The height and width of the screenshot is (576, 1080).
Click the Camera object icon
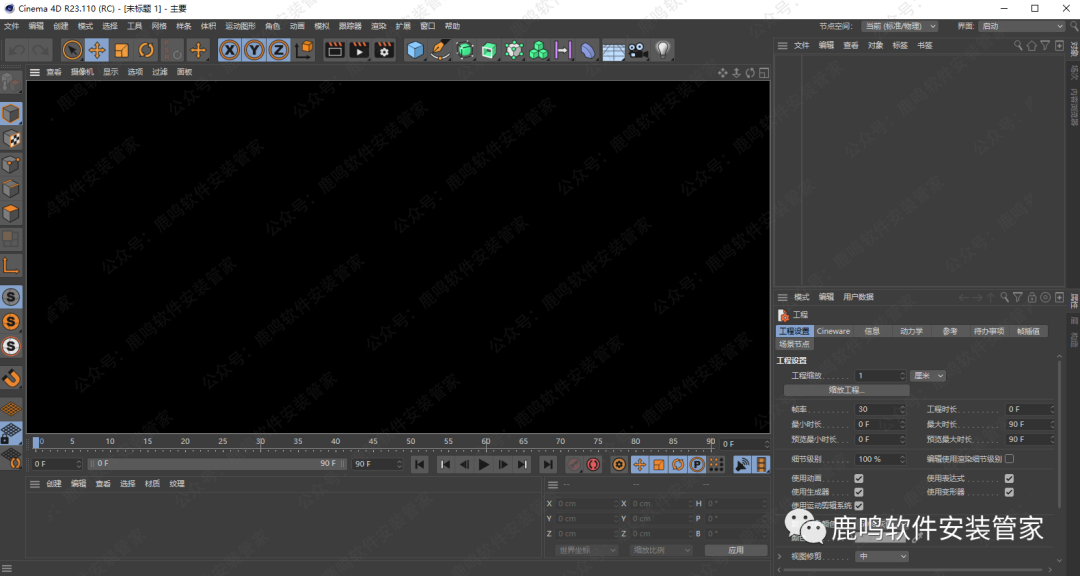coord(638,50)
